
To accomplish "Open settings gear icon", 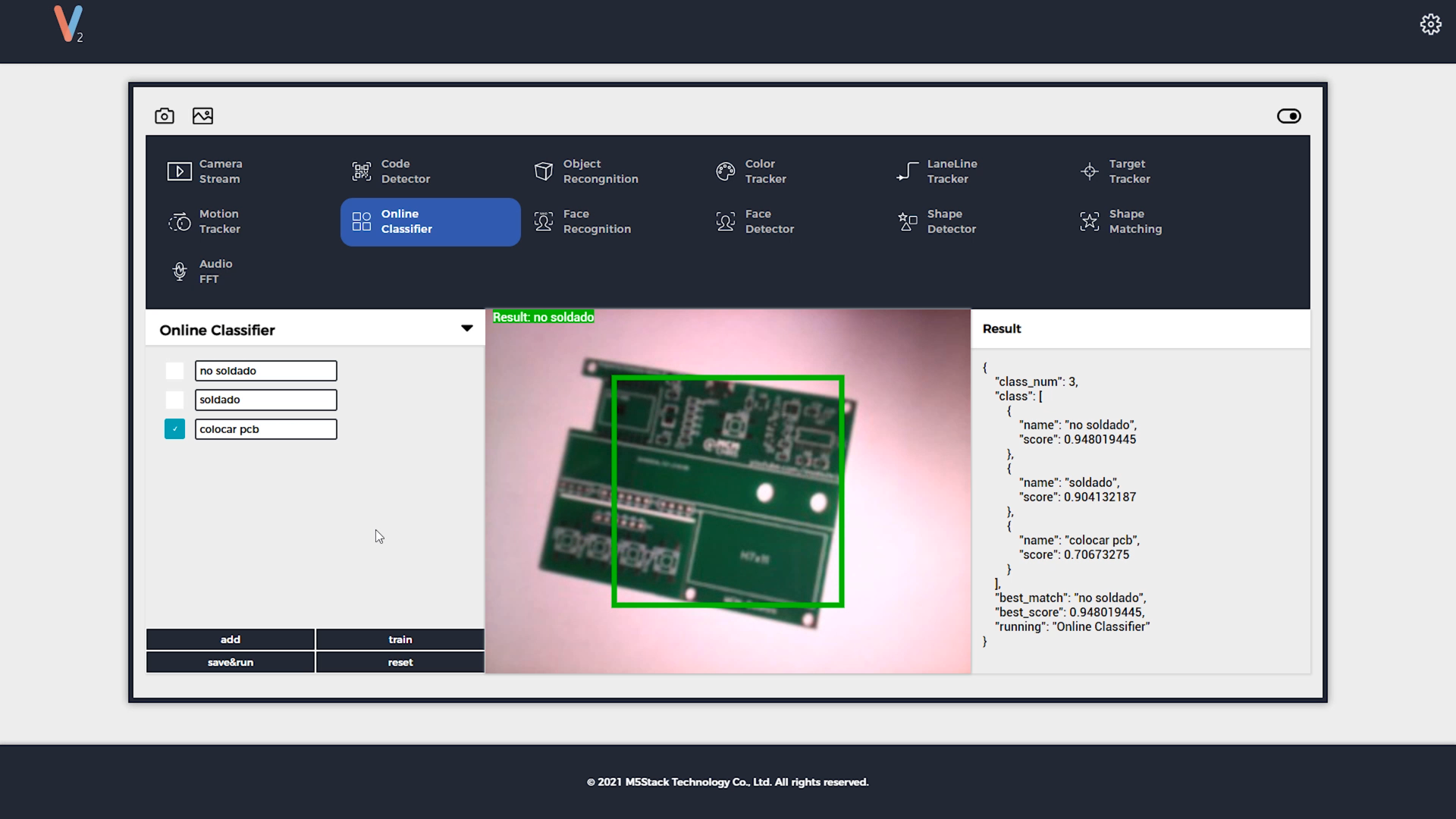I will pos(1430,24).
